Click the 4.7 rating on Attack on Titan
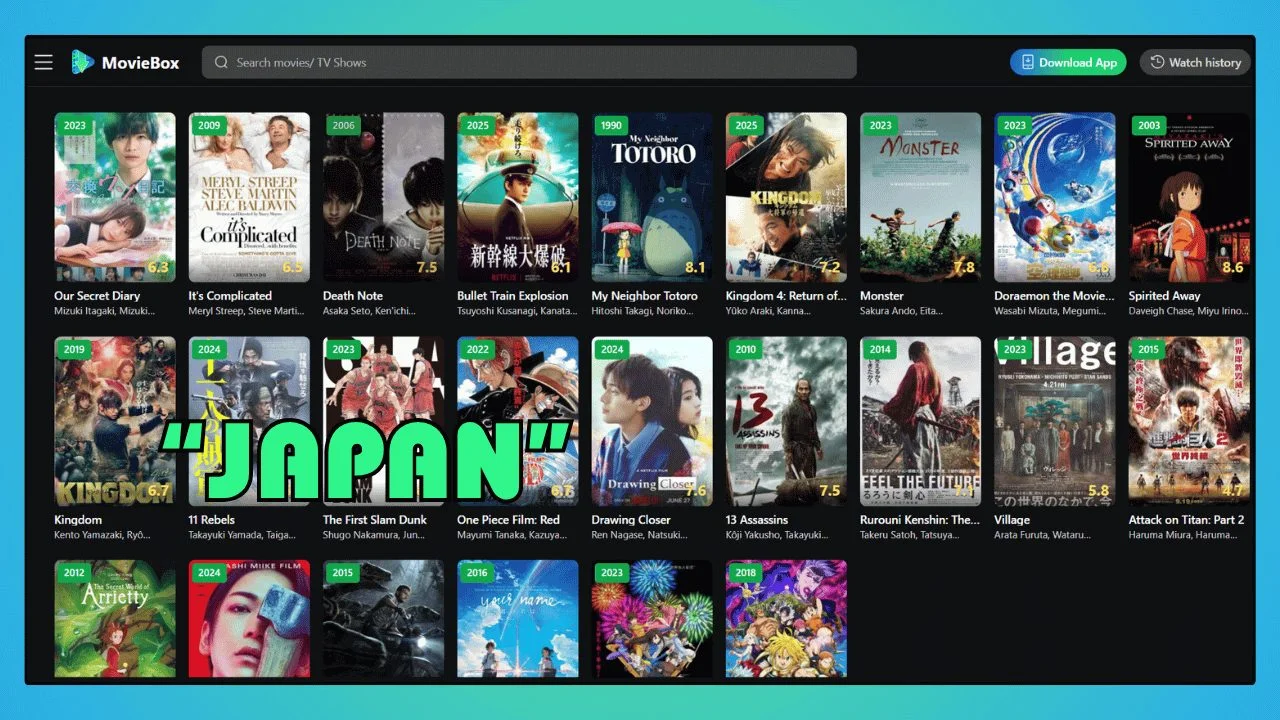1280x720 pixels. 1233,491
